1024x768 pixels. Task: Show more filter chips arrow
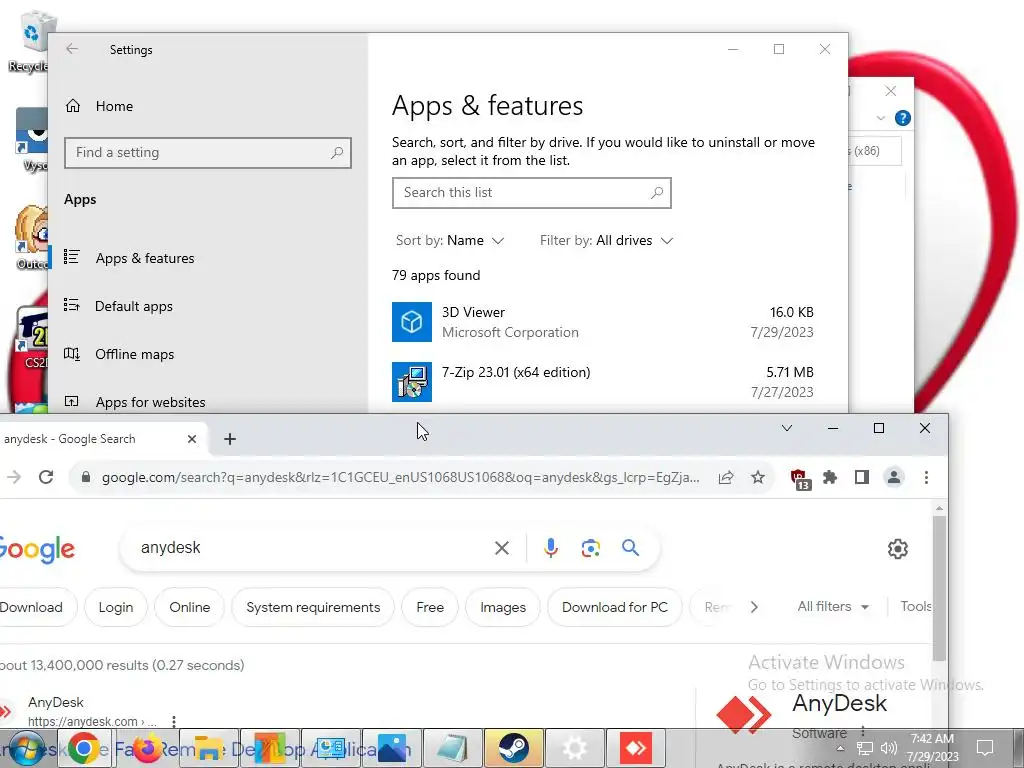[x=754, y=607]
